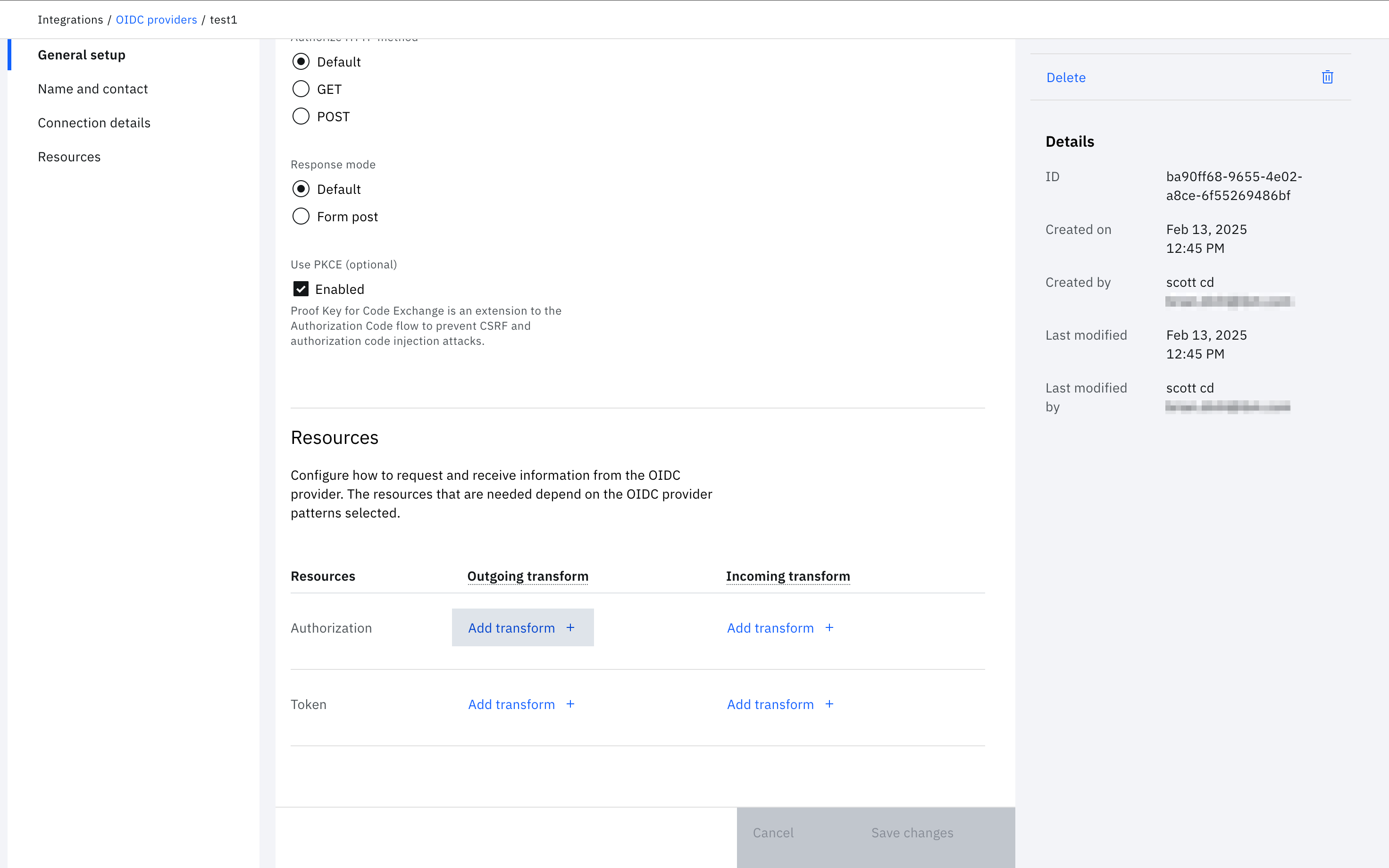1389x868 pixels.
Task: Jump to Resources in sidebar
Action: click(x=69, y=157)
